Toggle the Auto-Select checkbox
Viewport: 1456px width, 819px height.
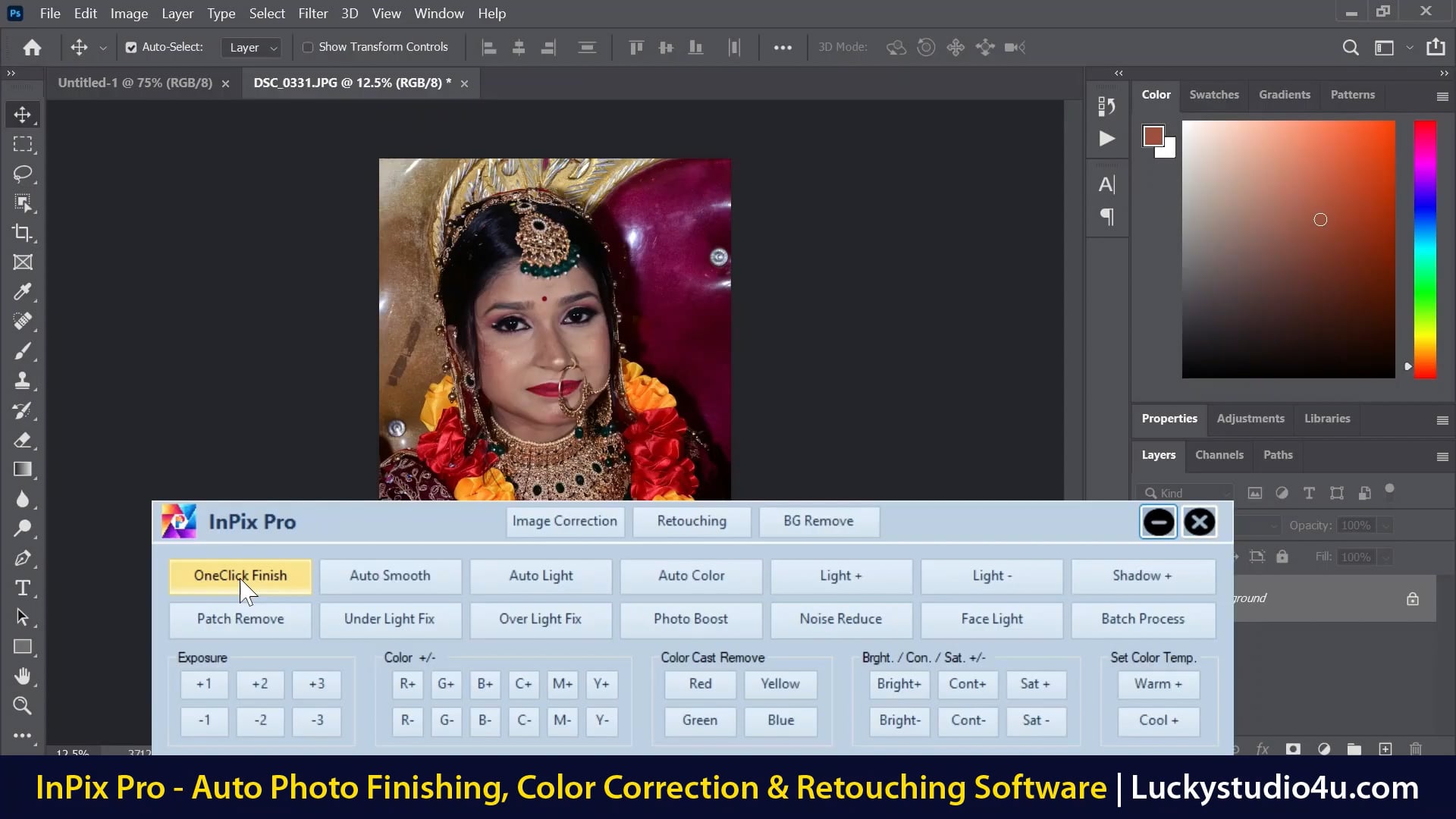click(131, 47)
